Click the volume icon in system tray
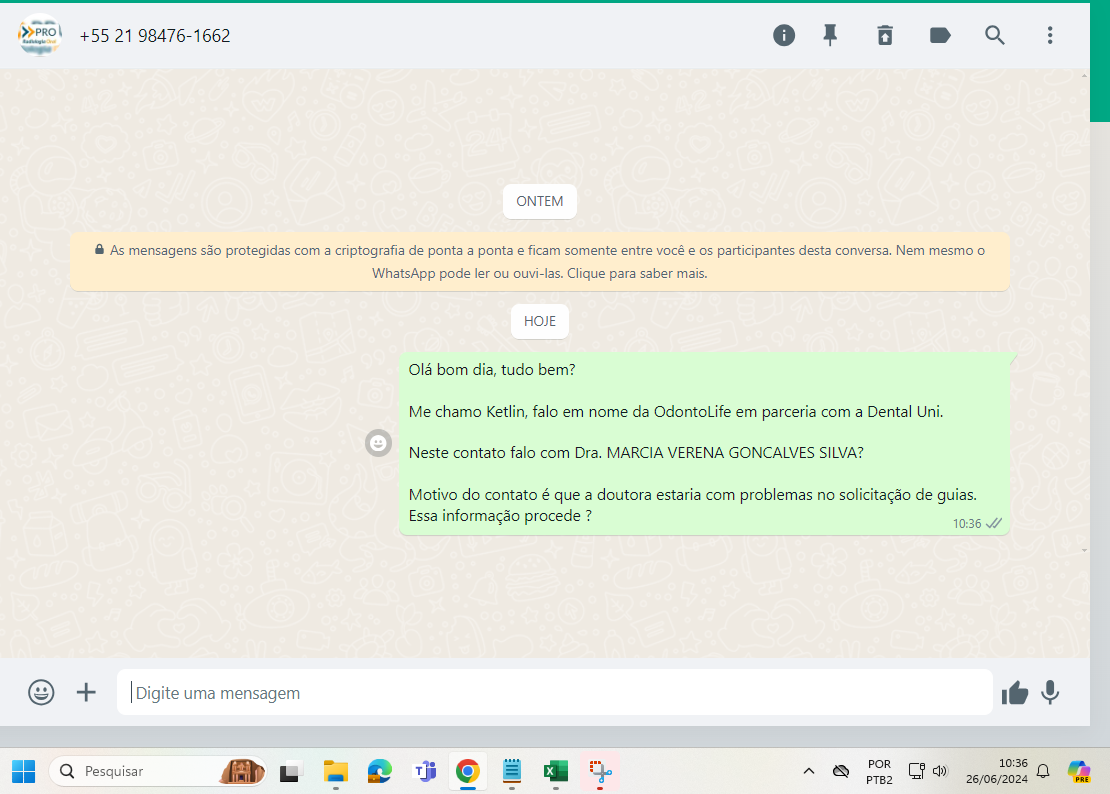The width and height of the screenshot is (1110, 794). [x=940, y=771]
